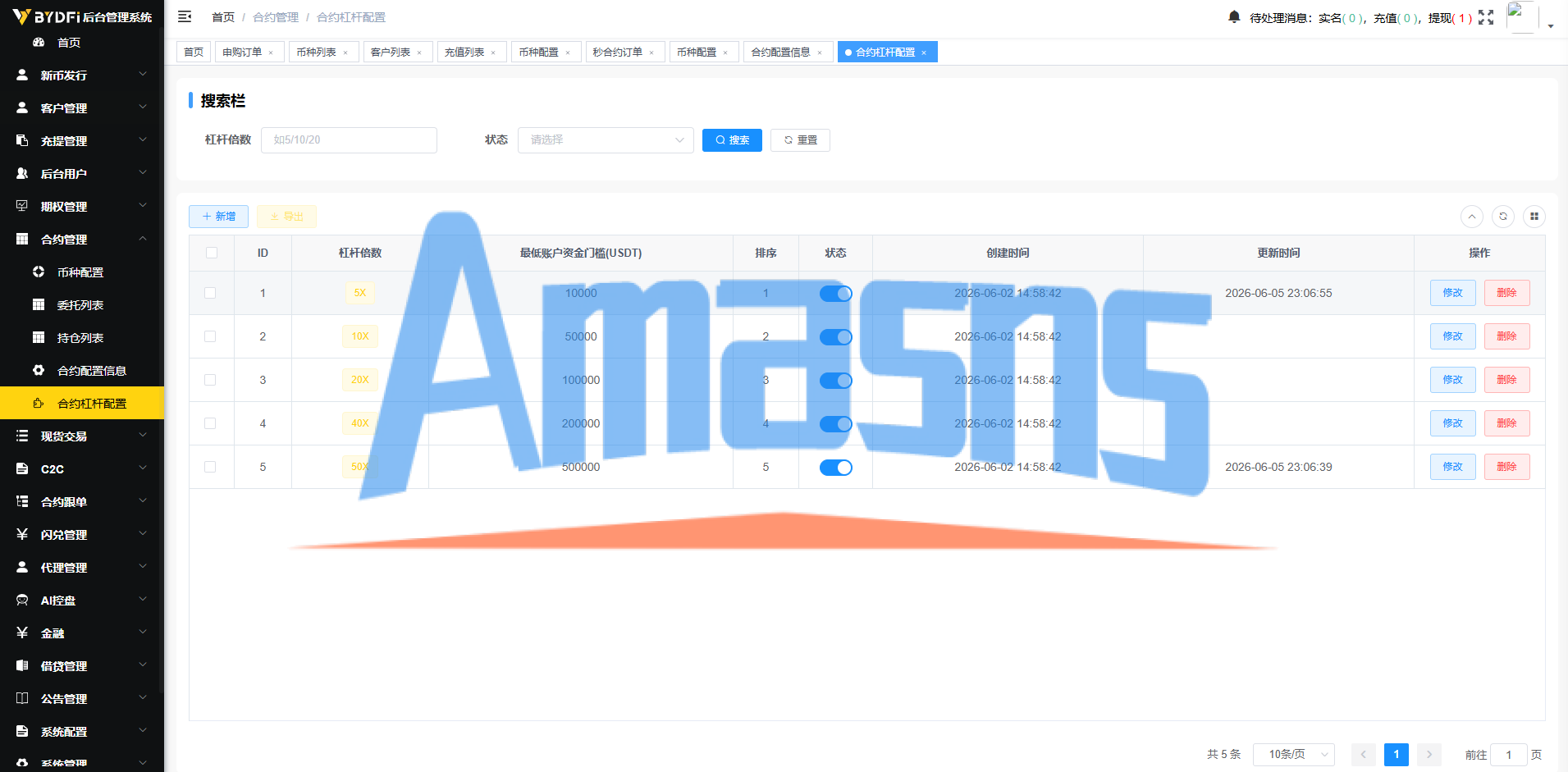Click the 新增 button

[218, 217]
